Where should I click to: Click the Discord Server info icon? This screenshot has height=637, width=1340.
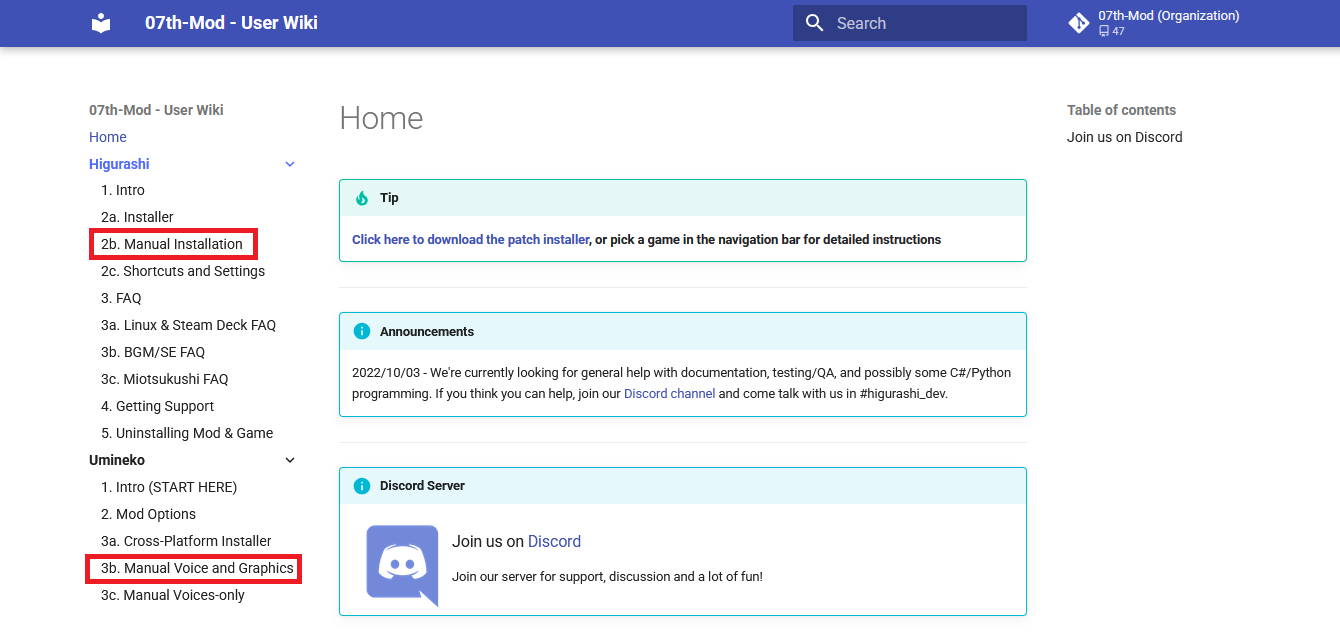pyautogui.click(x=362, y=486)
